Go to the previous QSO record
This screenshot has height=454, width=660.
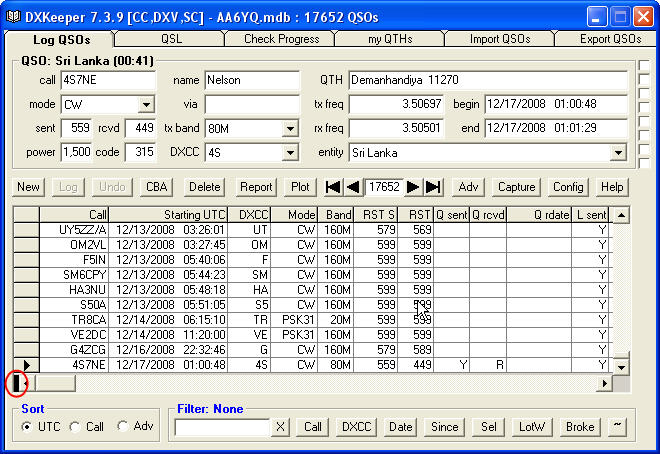(353, 187)
